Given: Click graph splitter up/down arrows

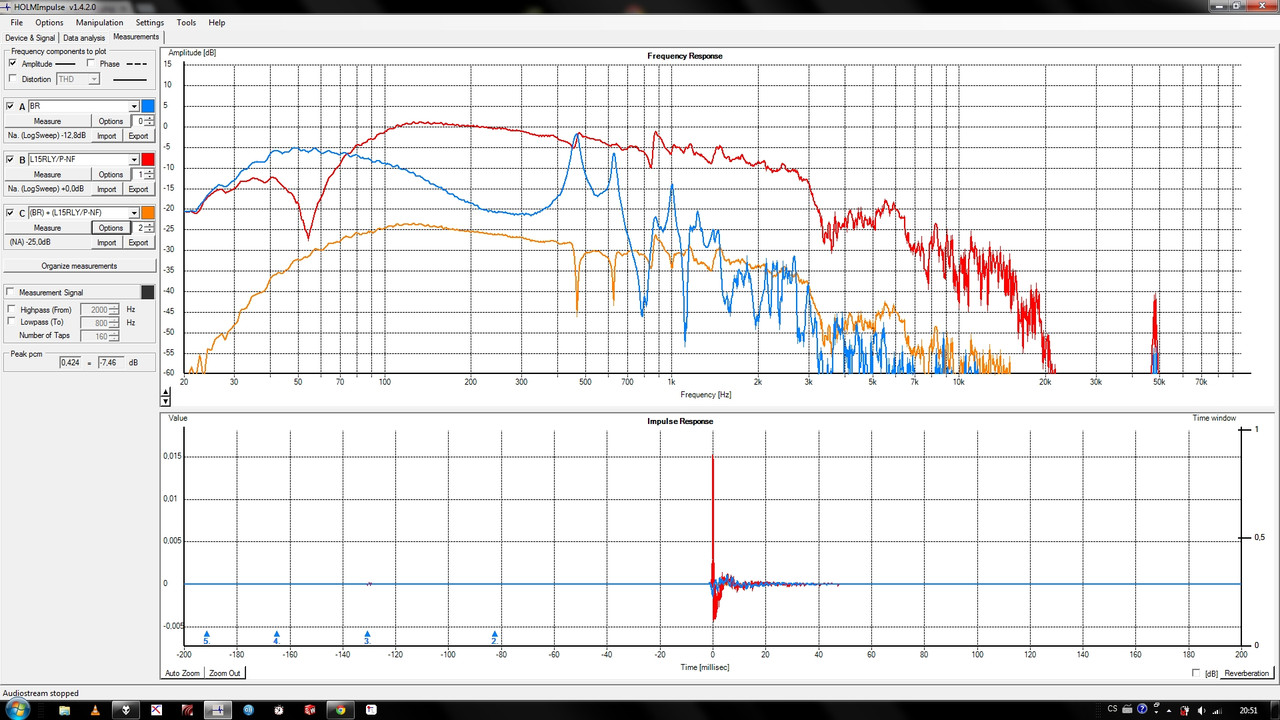Looking at the screenshot, I should [165, 396].
